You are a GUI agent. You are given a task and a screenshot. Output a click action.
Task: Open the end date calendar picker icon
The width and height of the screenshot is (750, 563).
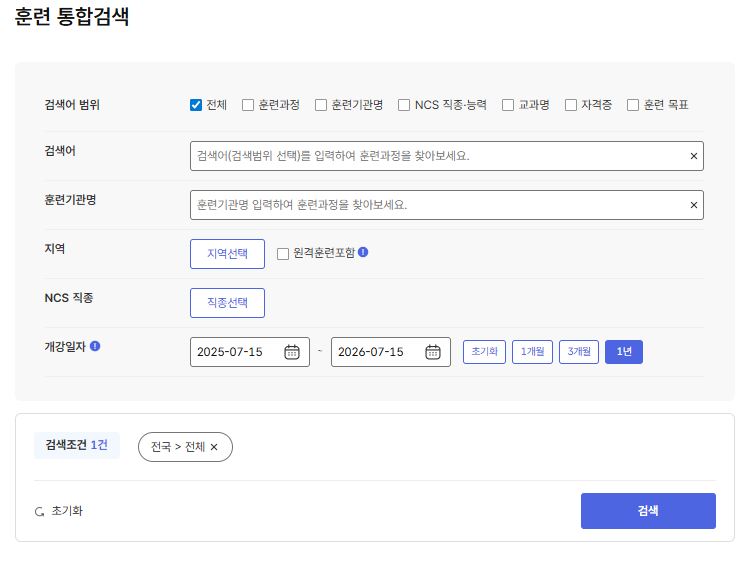tap(433, 352)
